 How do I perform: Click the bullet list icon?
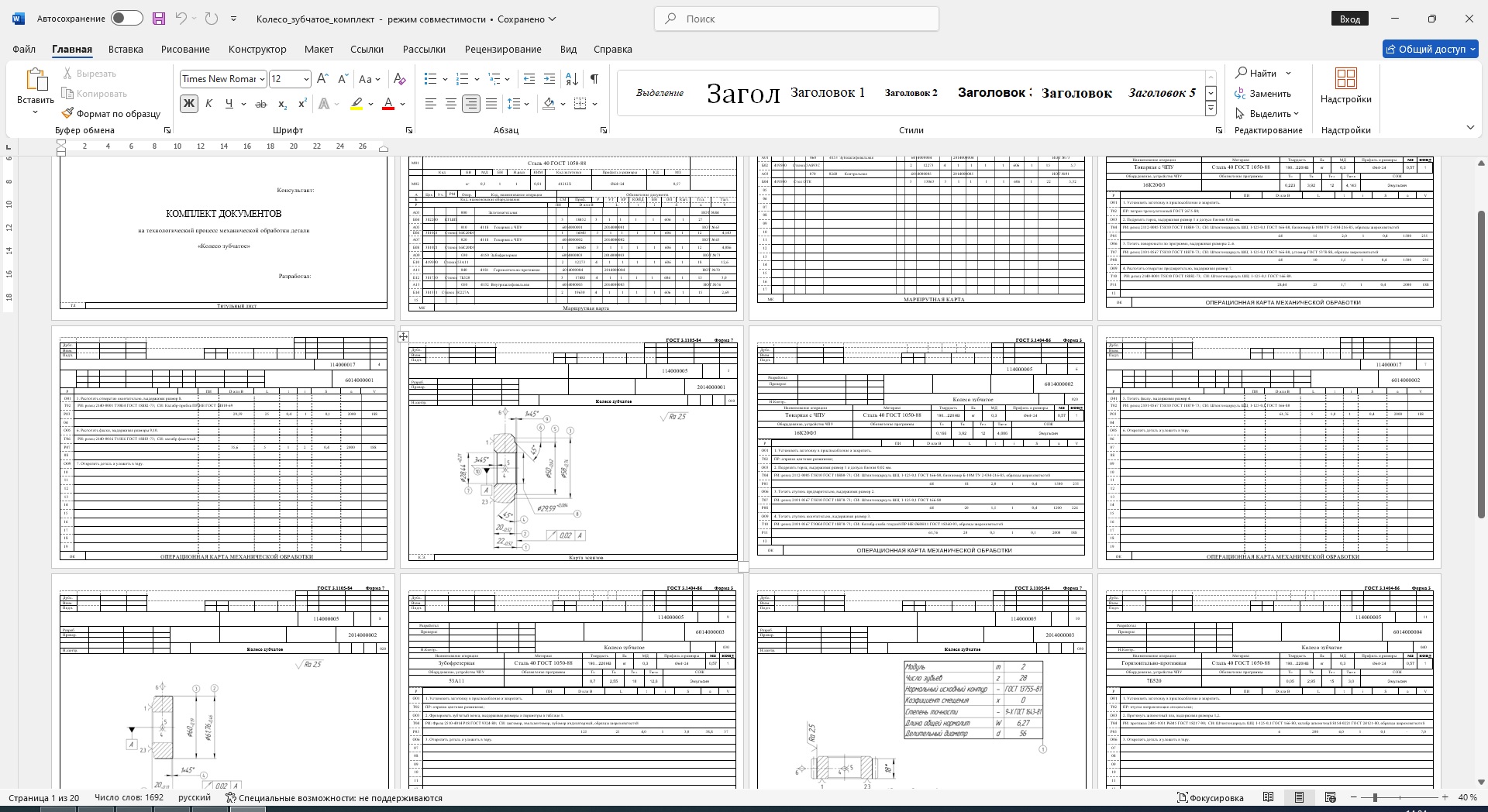coord(431,79)
